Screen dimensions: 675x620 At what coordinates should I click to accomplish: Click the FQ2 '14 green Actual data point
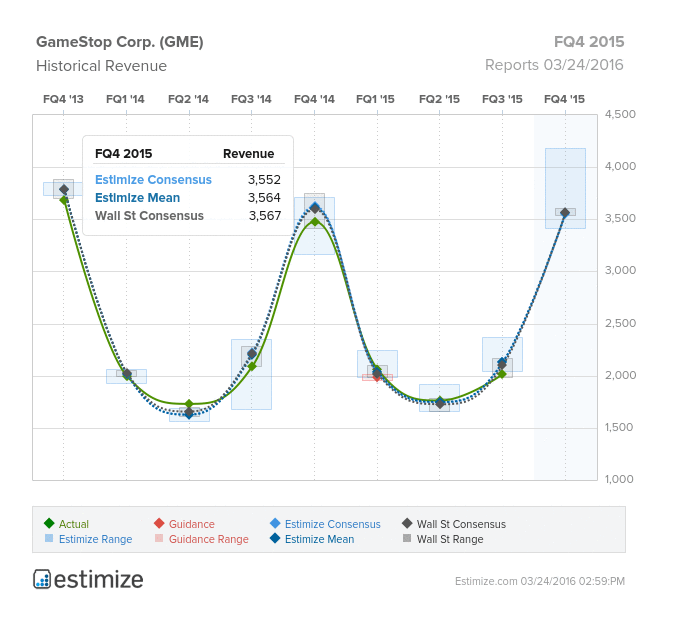click(x=189, y=404)
